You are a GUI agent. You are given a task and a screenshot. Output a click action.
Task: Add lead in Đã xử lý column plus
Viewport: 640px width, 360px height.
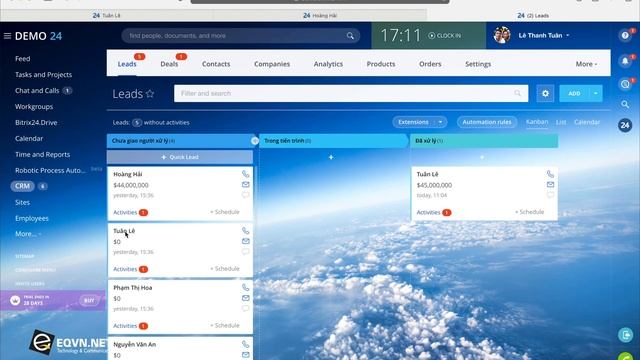pyautogui.click(x=482, y=157)
